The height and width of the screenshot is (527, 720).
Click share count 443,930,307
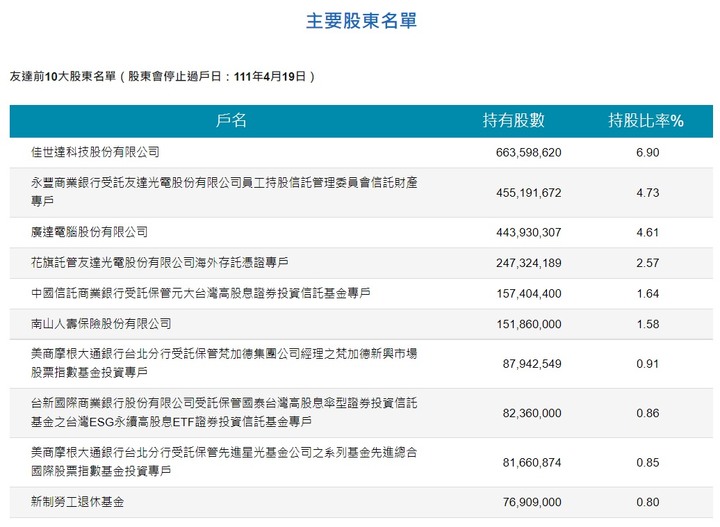(529, 232)
